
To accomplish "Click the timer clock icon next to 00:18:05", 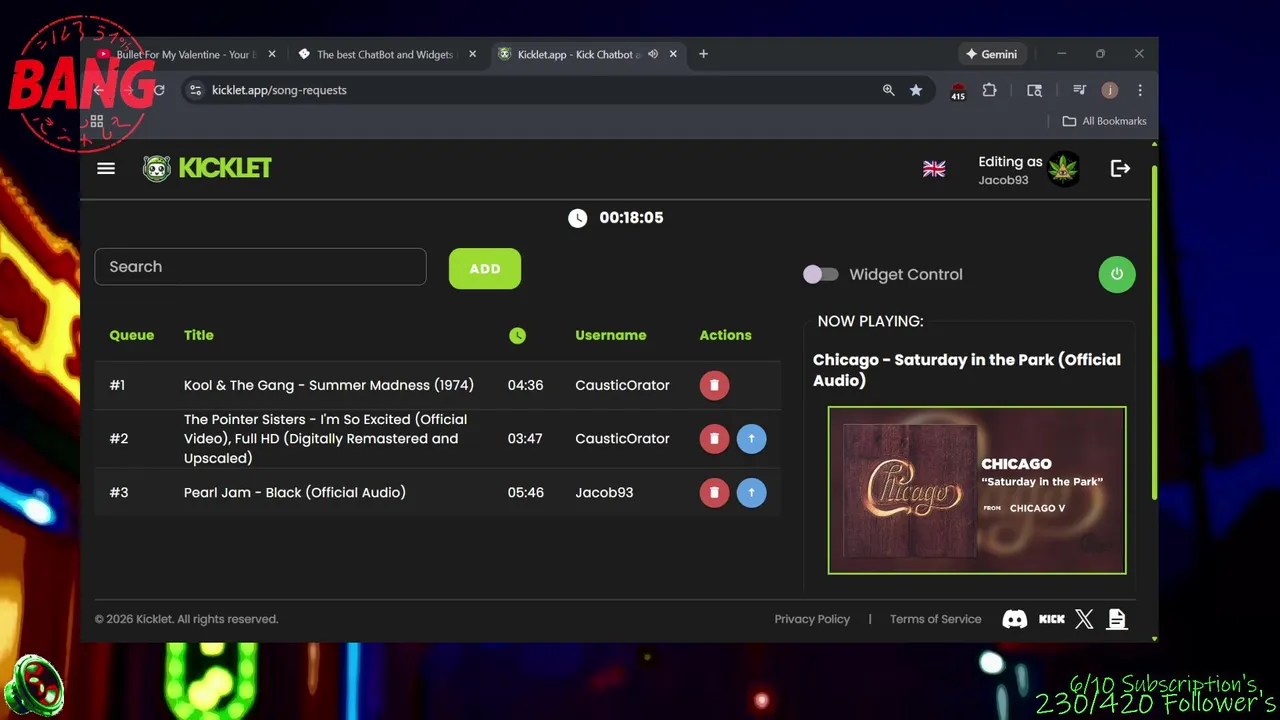I will pos(577,218).
